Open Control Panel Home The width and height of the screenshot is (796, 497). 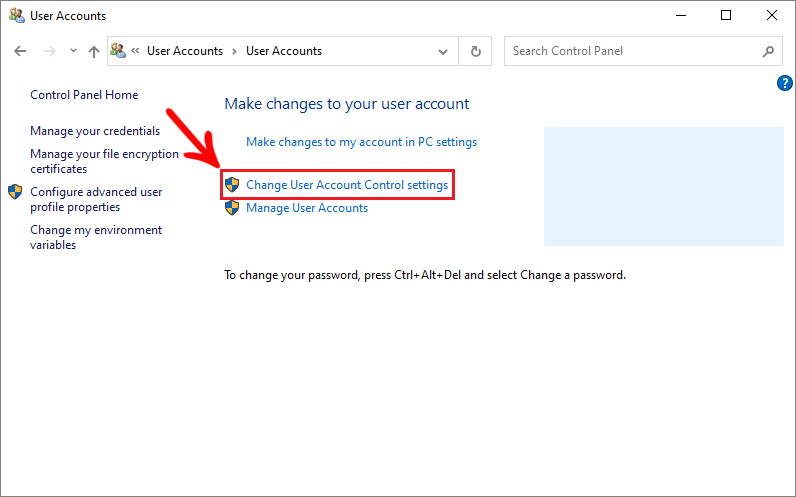84,95
